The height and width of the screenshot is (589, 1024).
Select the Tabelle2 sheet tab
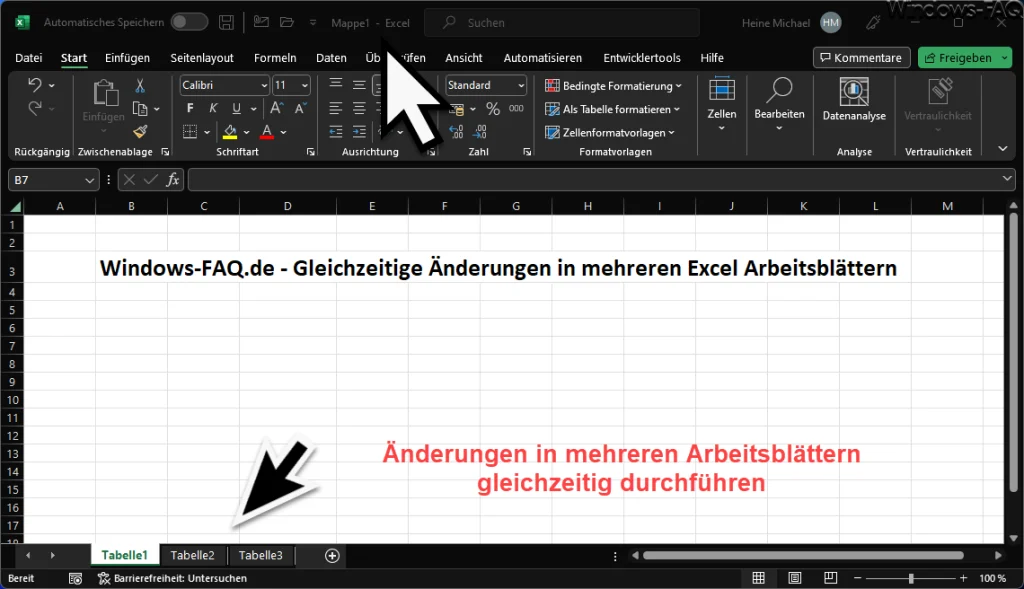(193, 556)
